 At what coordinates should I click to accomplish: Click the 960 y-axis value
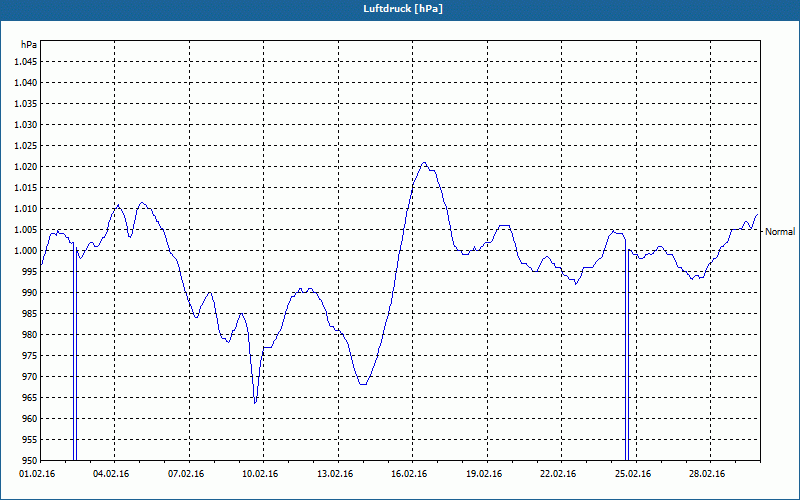30,419
